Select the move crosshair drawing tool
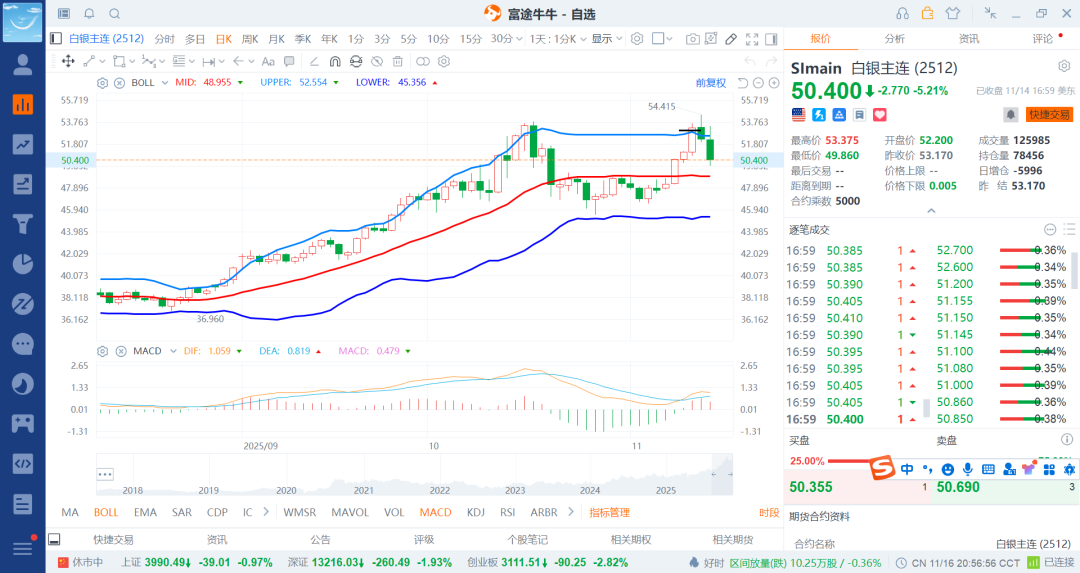 (x=68, y=61)
